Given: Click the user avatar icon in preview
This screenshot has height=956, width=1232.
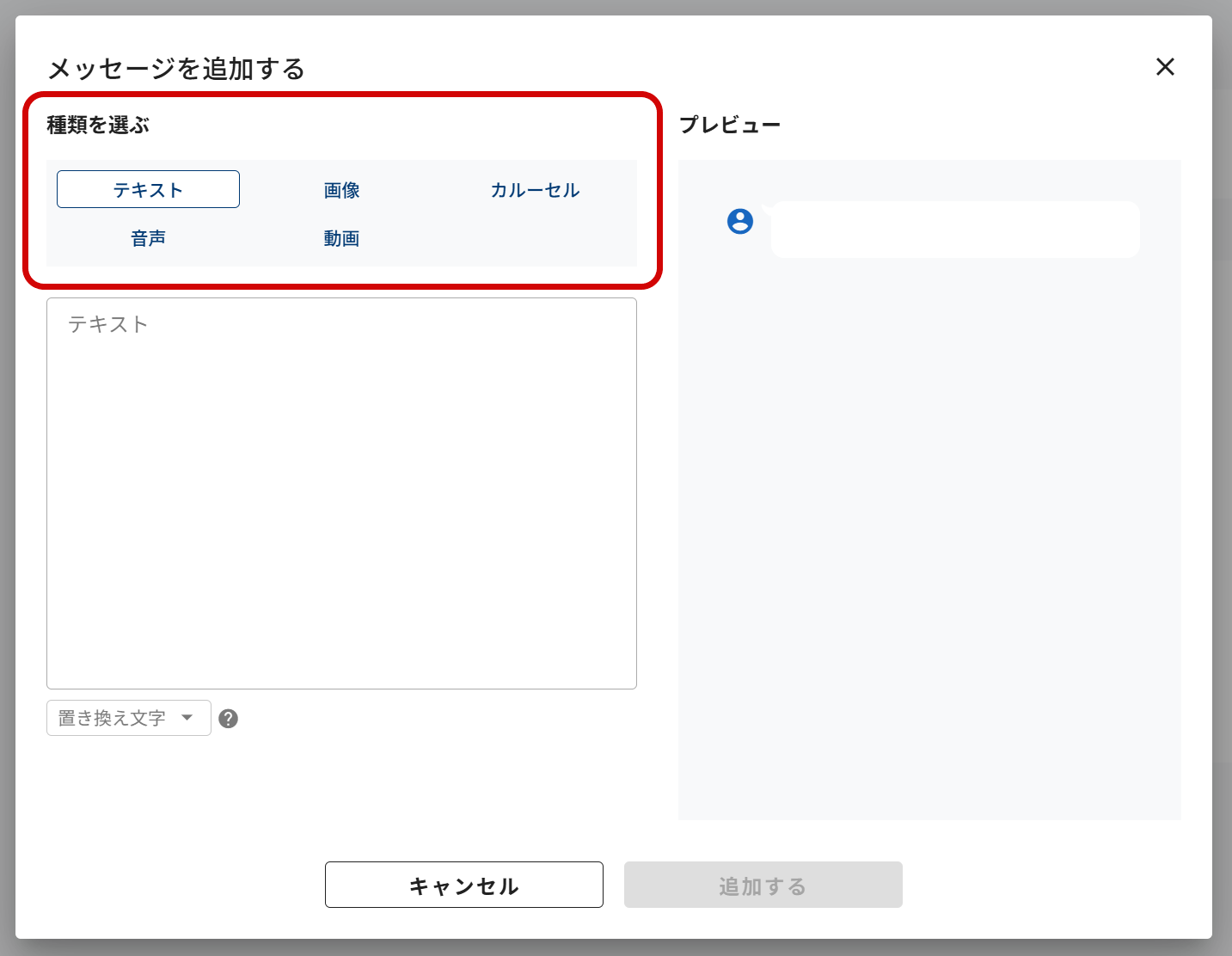Looking at the screenshot, I should tap(740, 221).
